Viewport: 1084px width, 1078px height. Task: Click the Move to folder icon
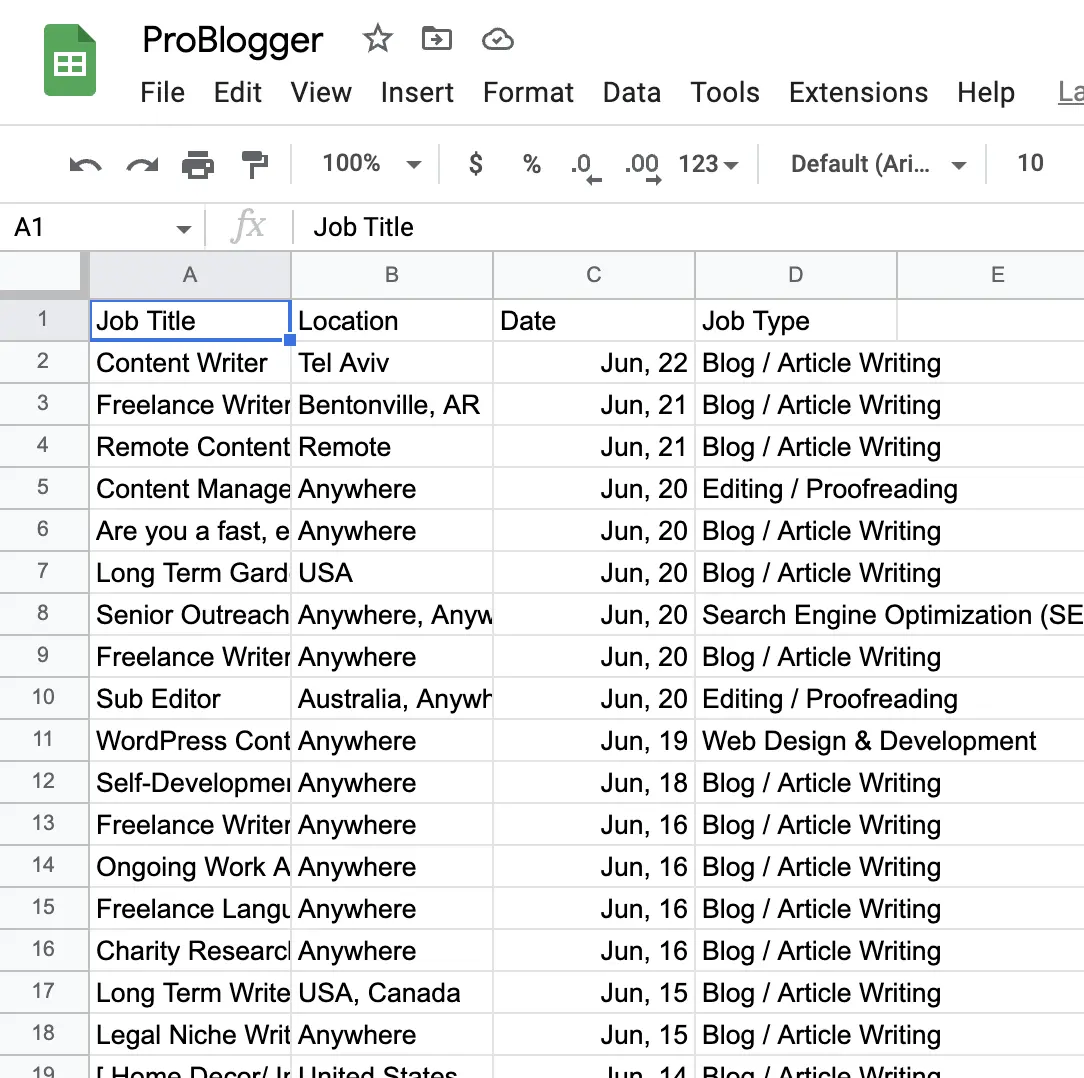pyautogui.click(x=437, y=39)
